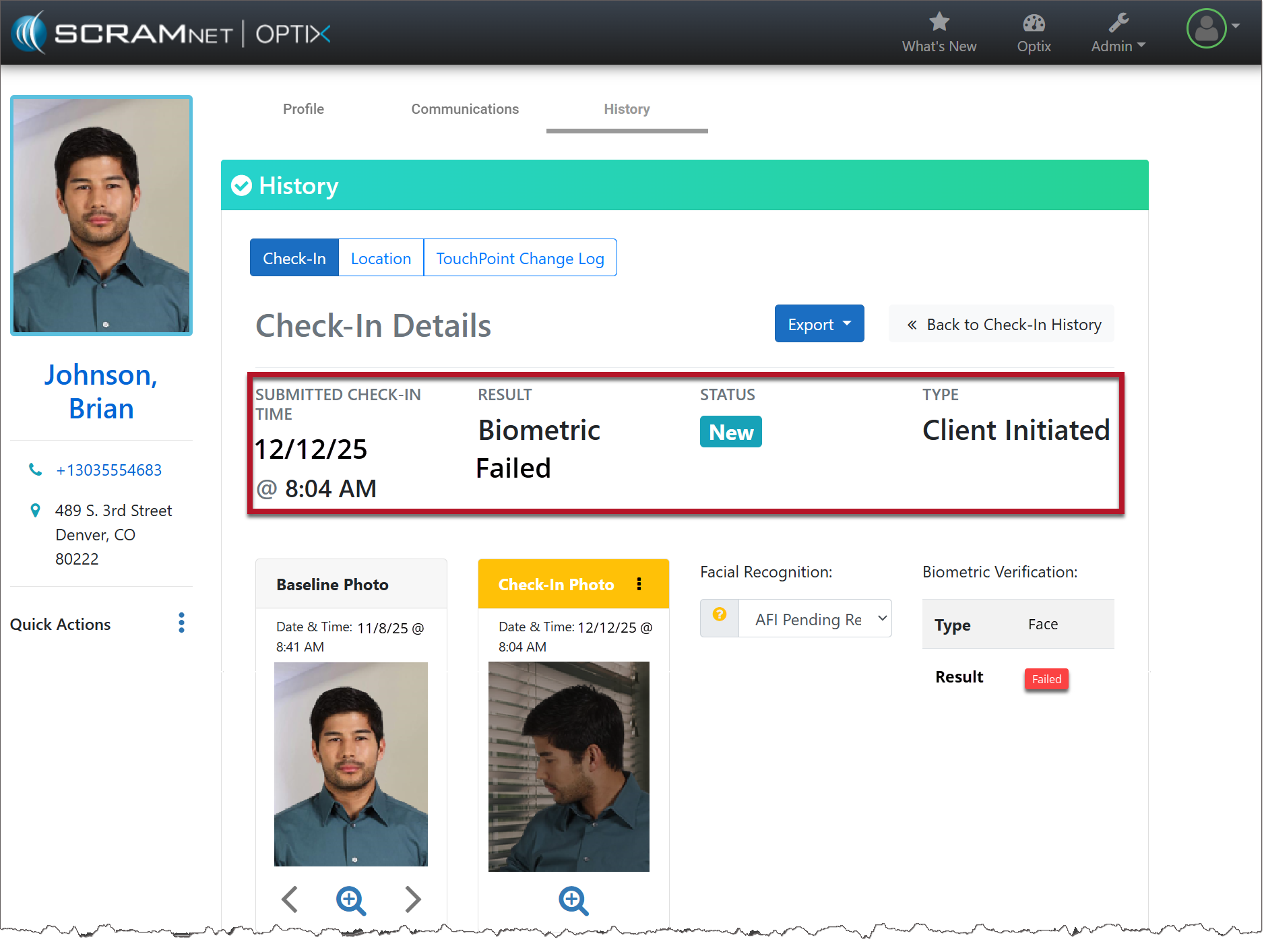The height and width of the screenshot is (952, 1264).
Task: Open the user account avatar menu
Action: click(1207, 28)
